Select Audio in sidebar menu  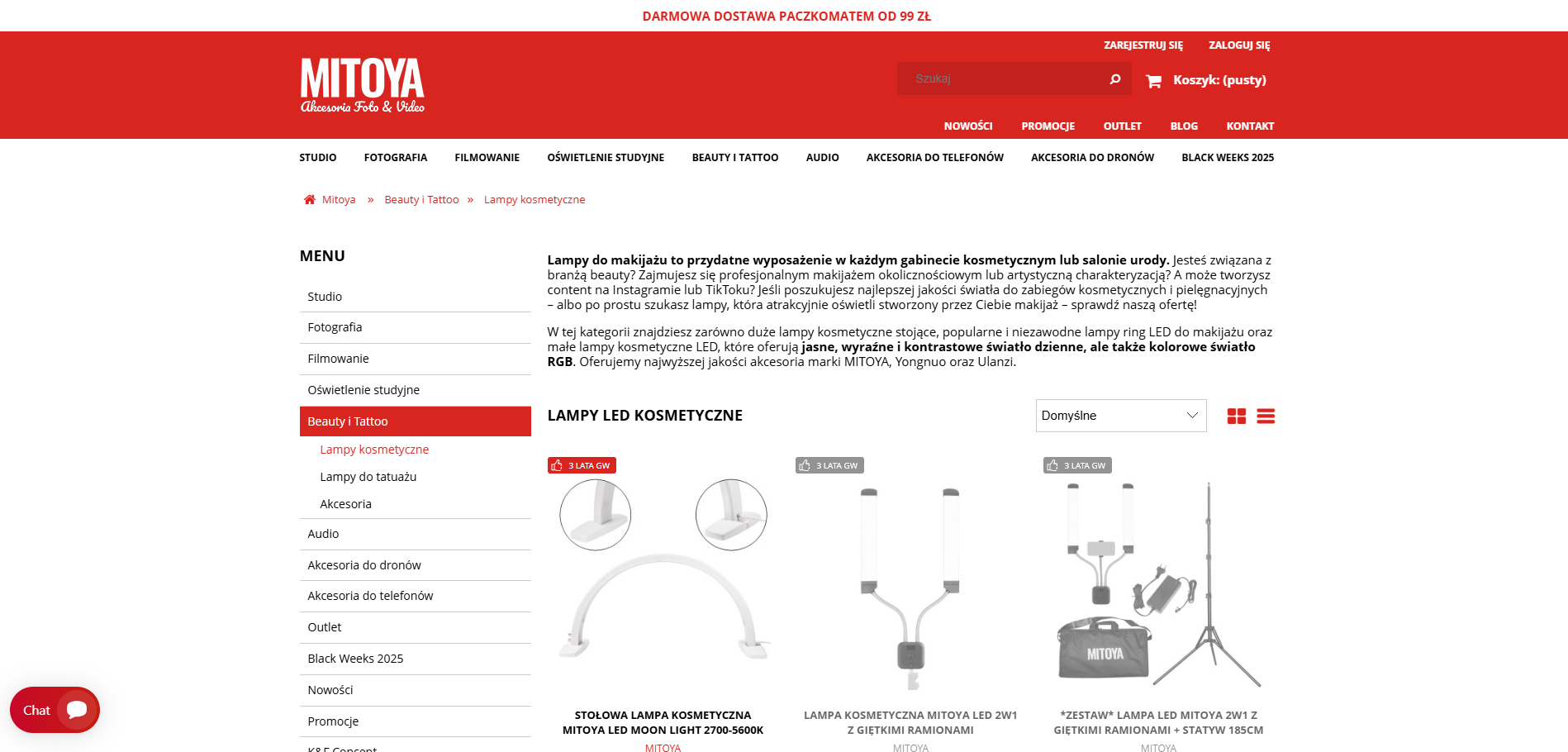click(x=416, y=535)
